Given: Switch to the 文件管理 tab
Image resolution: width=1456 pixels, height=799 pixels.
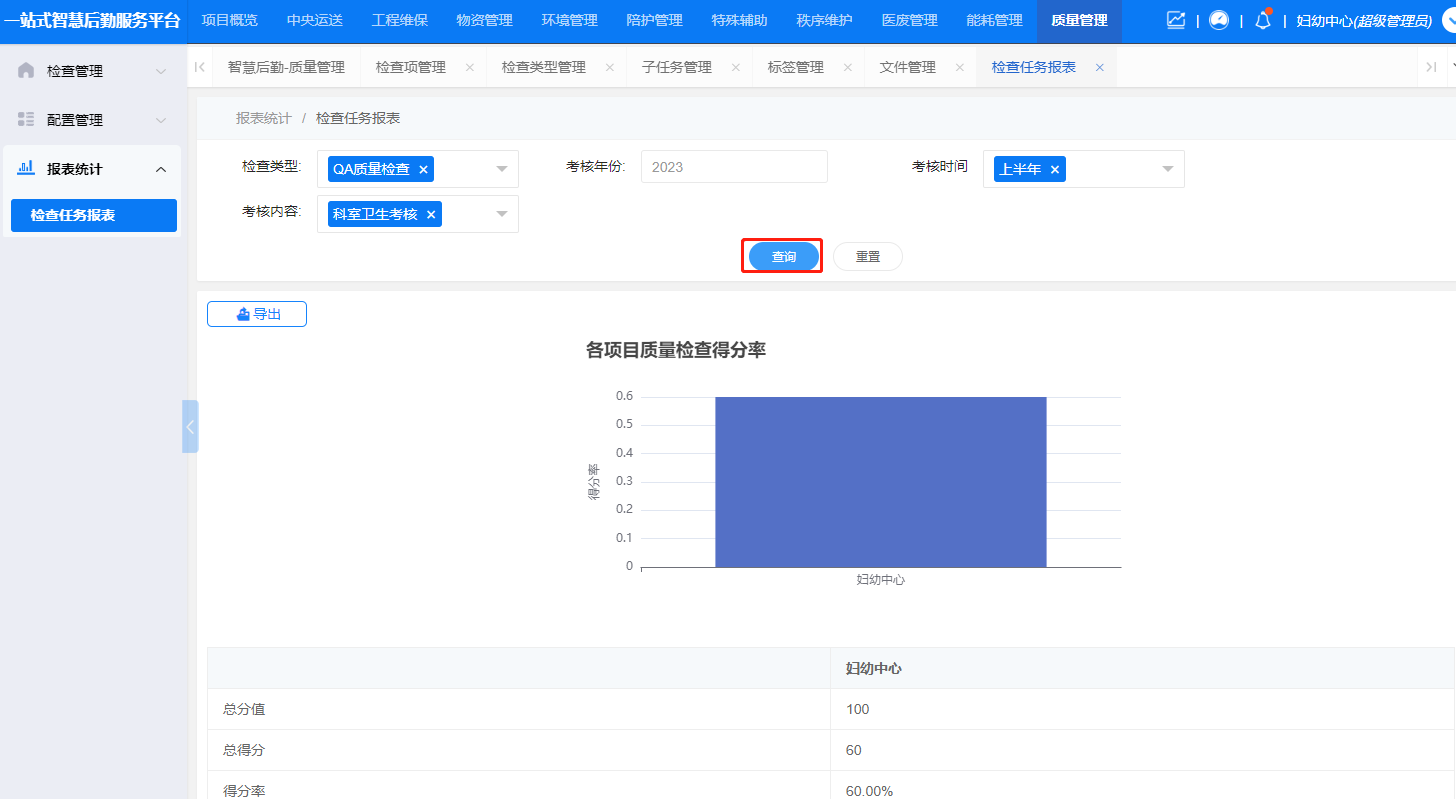Looking at the screenshot, I should (908, 68).
